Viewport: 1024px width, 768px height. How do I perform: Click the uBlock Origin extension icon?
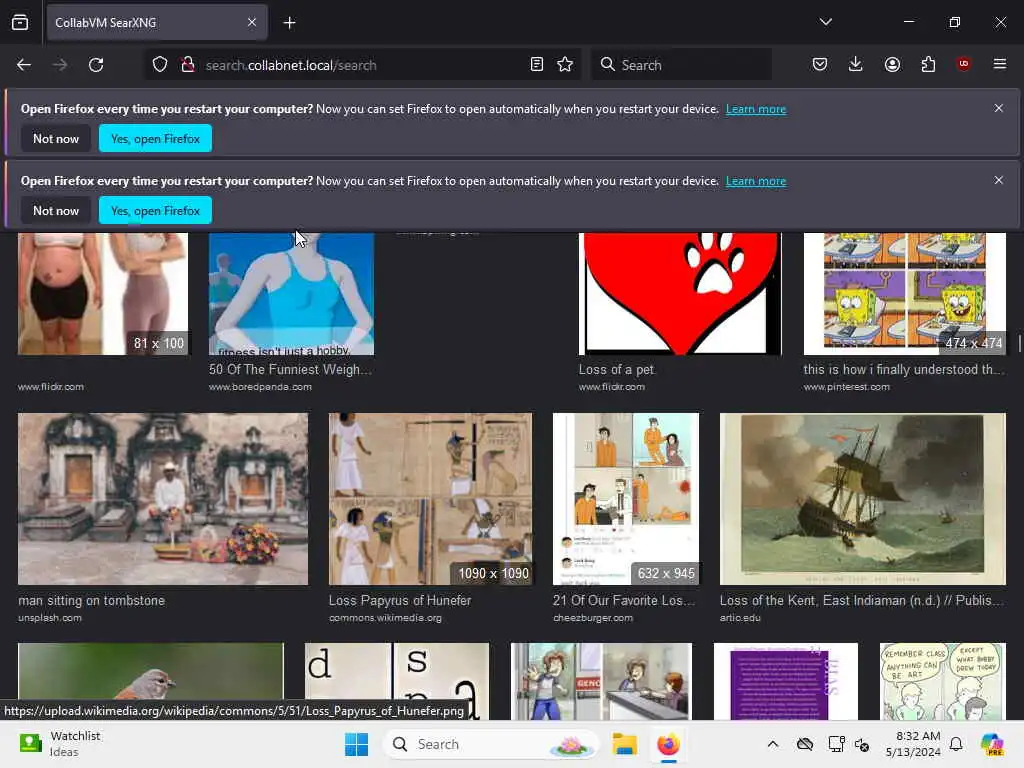pos(964,64)
